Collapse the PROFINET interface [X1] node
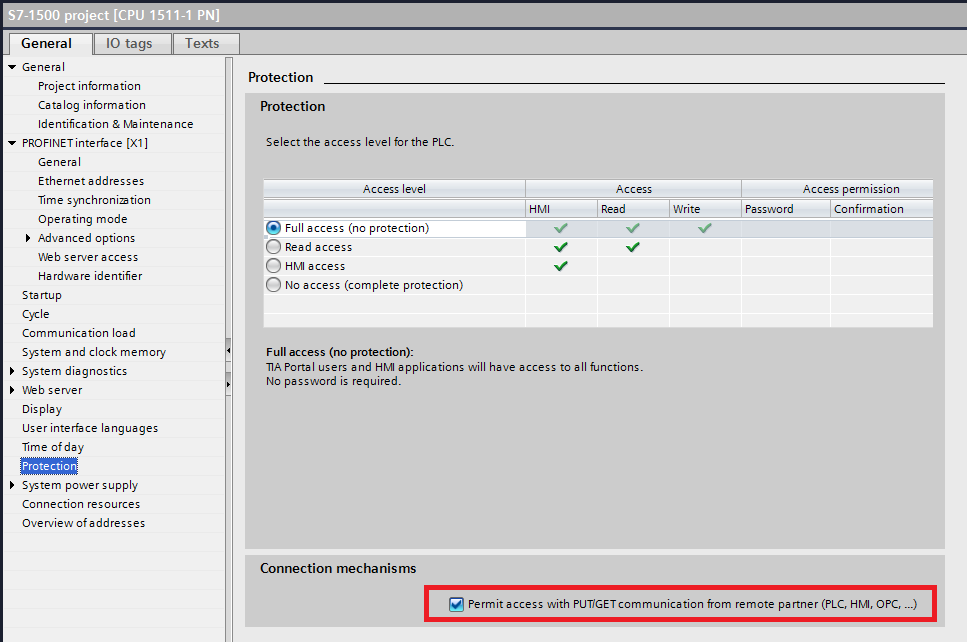This screenshot has height=642, width=967. pos(12,143)
